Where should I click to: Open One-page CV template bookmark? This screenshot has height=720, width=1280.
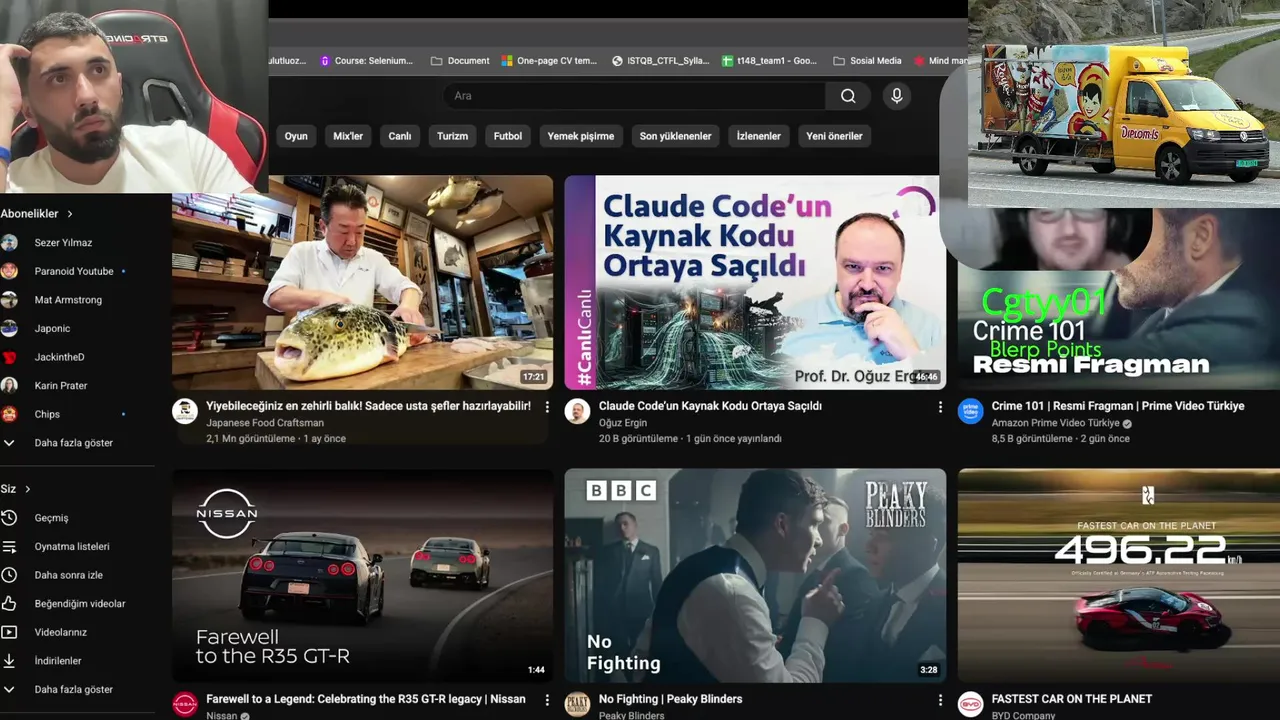[549, 61]
